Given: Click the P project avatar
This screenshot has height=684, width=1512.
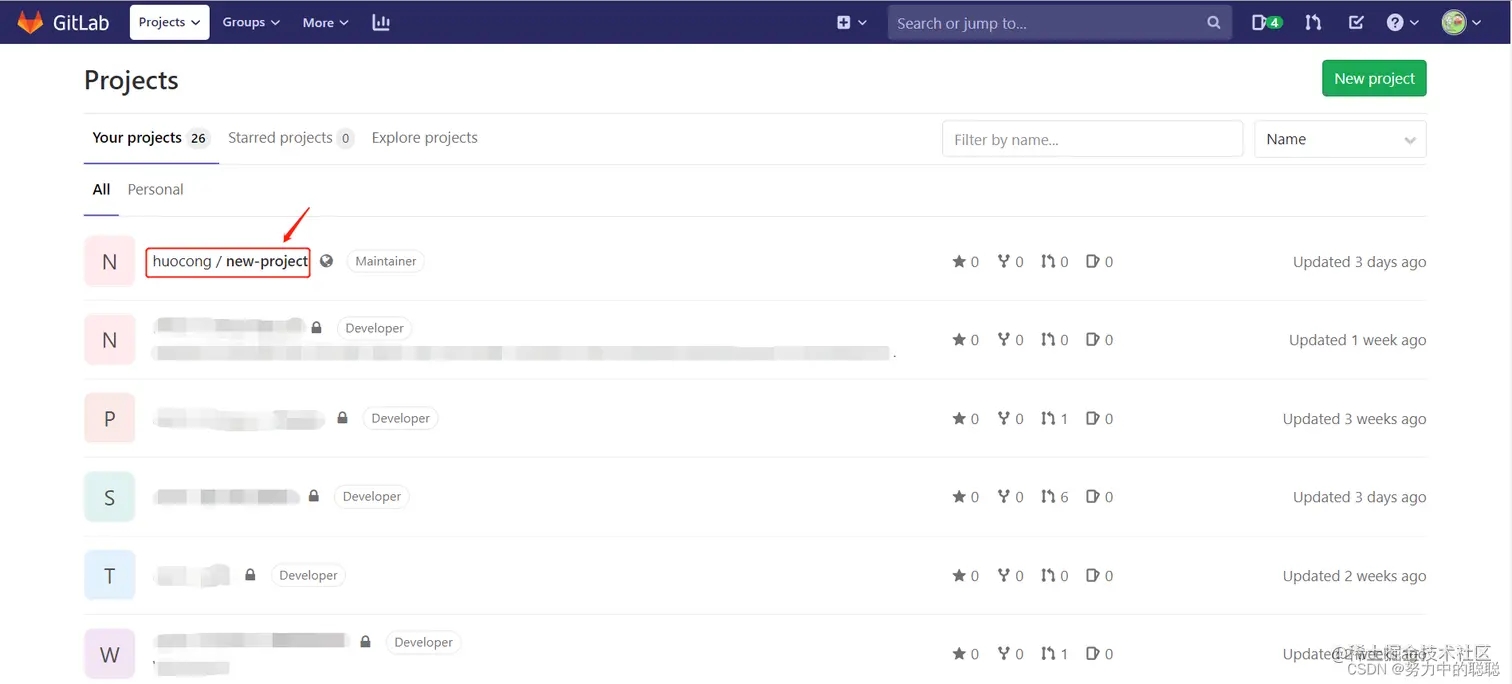Looking at the screenshot, I should pos(109,418).
